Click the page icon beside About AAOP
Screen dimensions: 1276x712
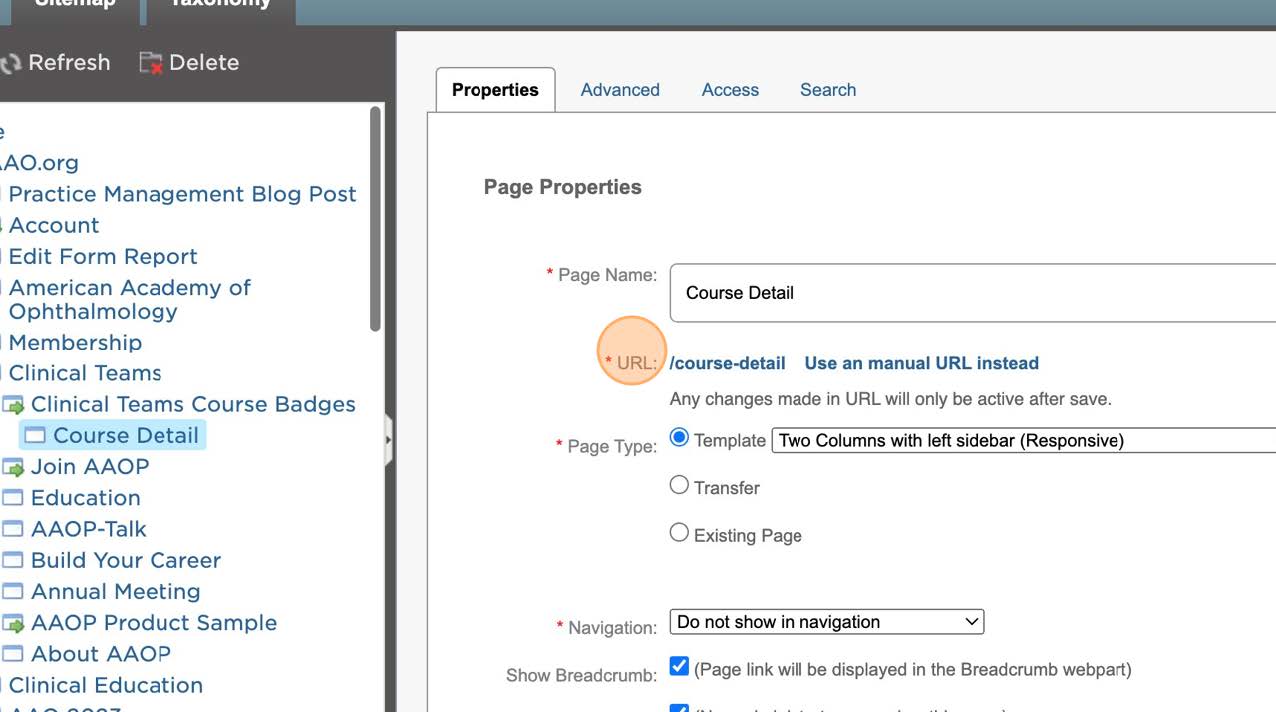point(13,654)
